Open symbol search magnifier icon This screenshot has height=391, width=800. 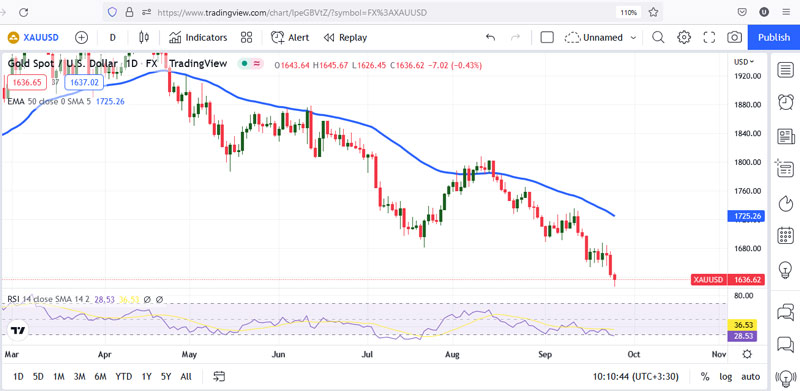click(x=658, y=37)
